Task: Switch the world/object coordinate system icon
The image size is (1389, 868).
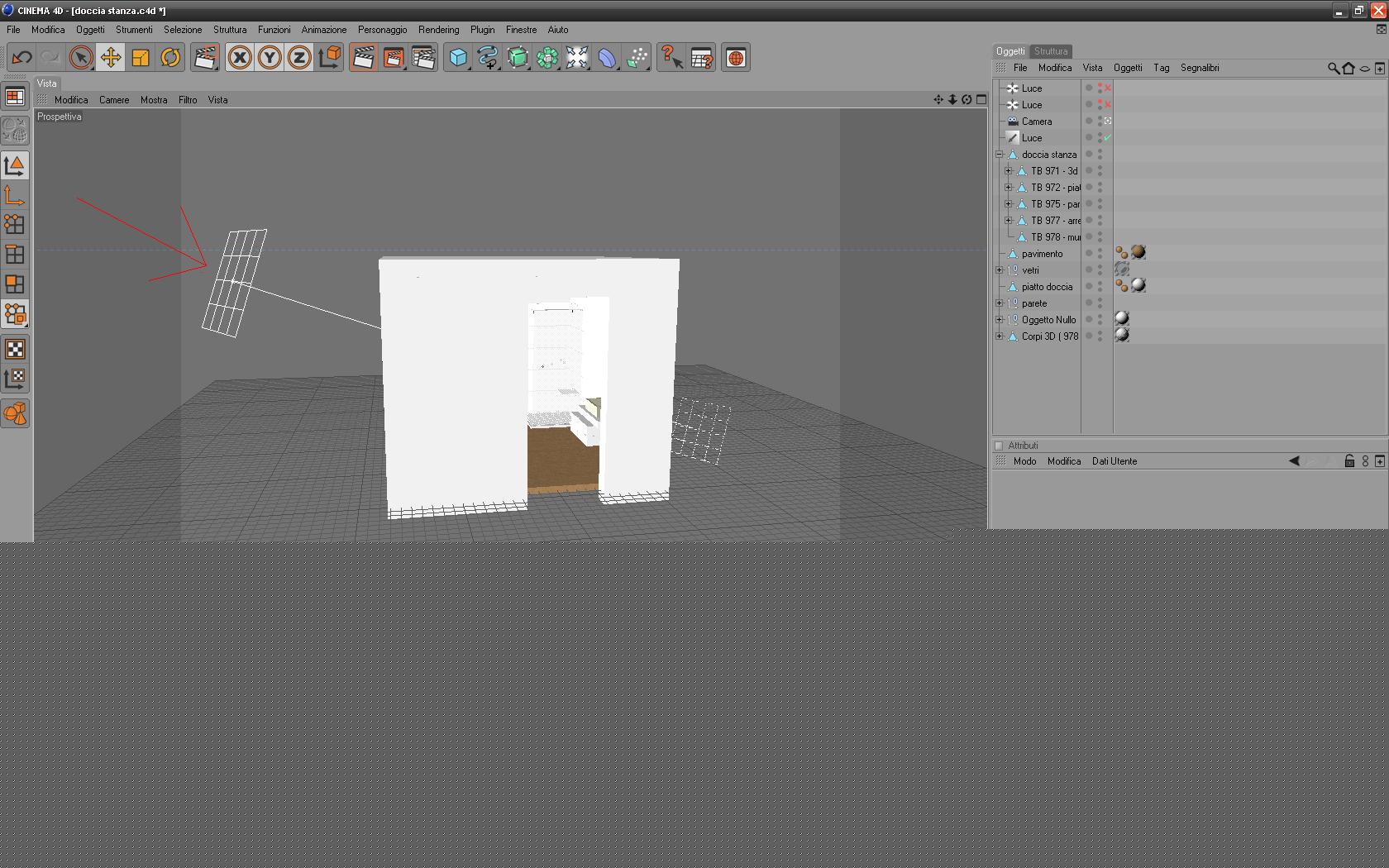Action: click(x=329, y=58)
